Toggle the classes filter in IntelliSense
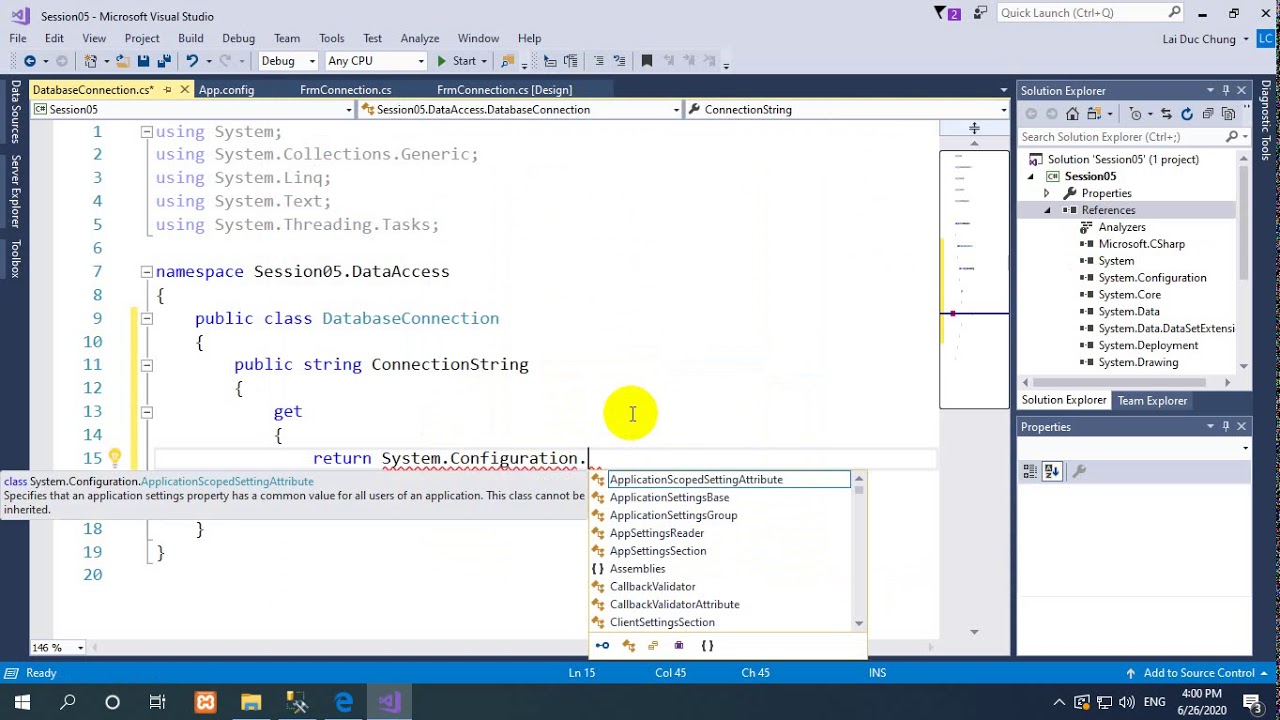The width and height of the screenshot is (1280, 720). coord(629,646)
